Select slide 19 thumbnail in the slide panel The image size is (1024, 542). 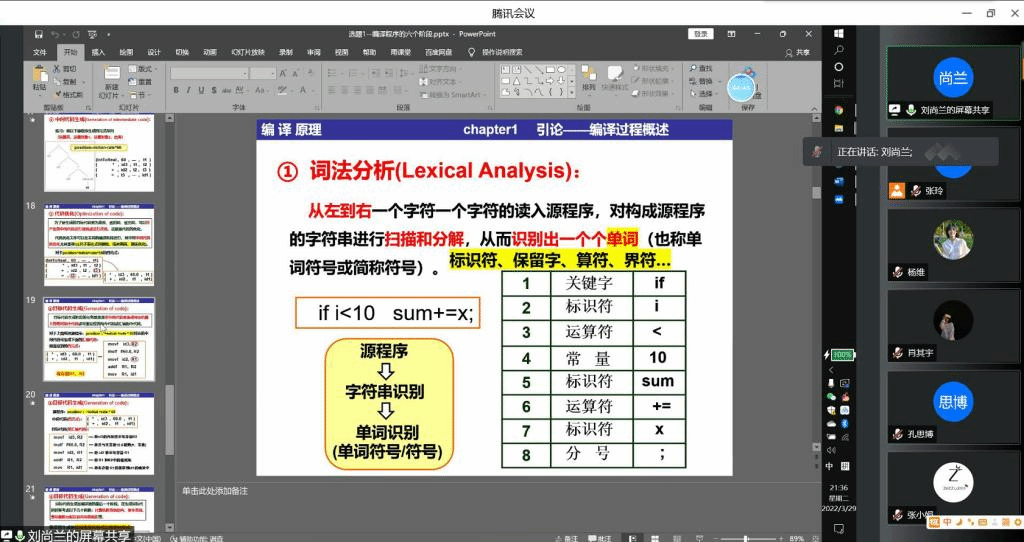99,339
